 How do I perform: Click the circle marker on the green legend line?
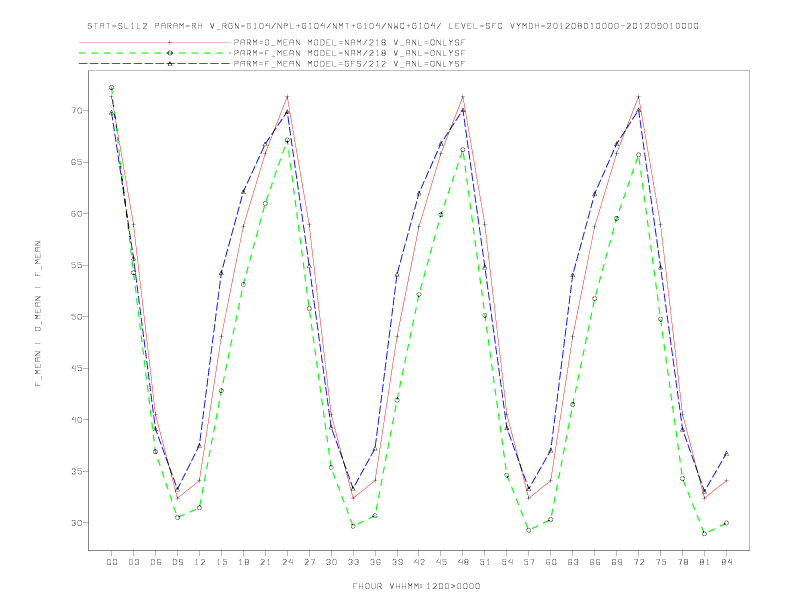tap(170, 53)
